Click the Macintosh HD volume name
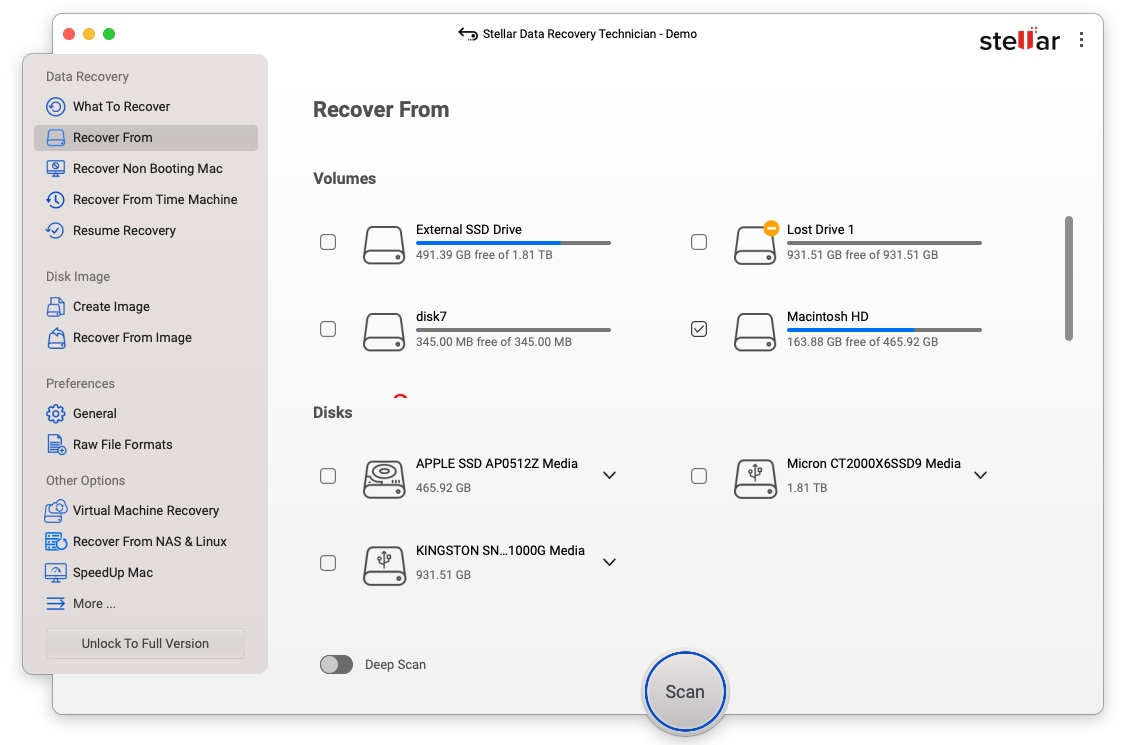This screenshot has height=745, width=1126. click(x=827, y=317)
